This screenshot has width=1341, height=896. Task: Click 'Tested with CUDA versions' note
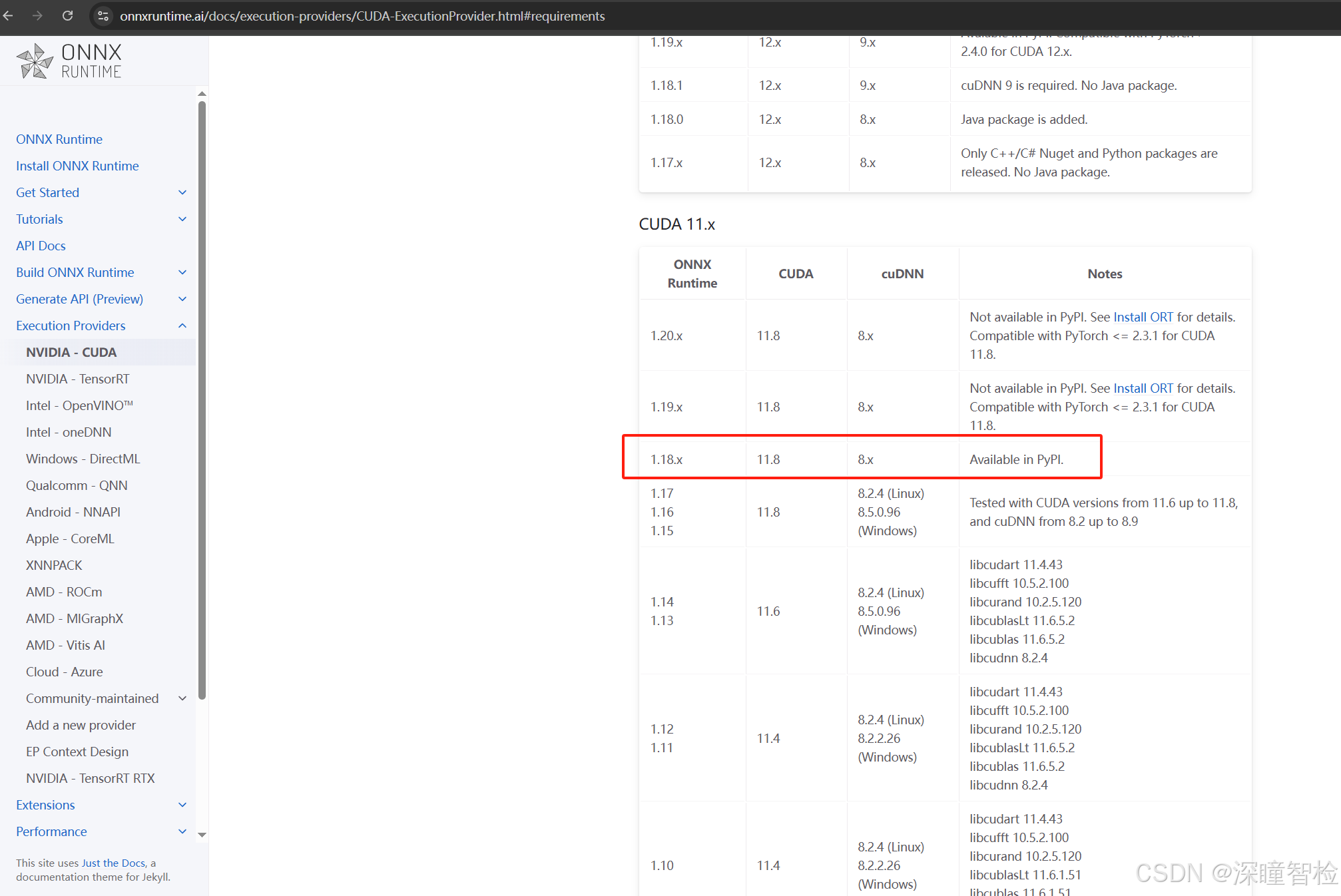pos(1103,512)
